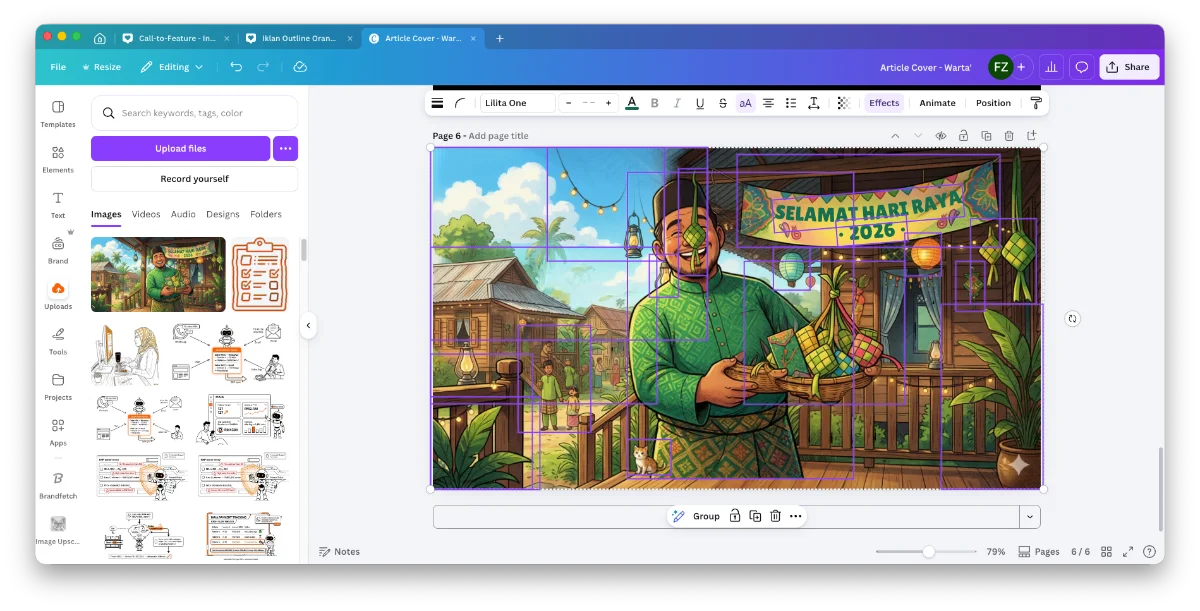Add a new page after page 6
The width and height of the screenshot is (1200, 611).
point(1032,136)
